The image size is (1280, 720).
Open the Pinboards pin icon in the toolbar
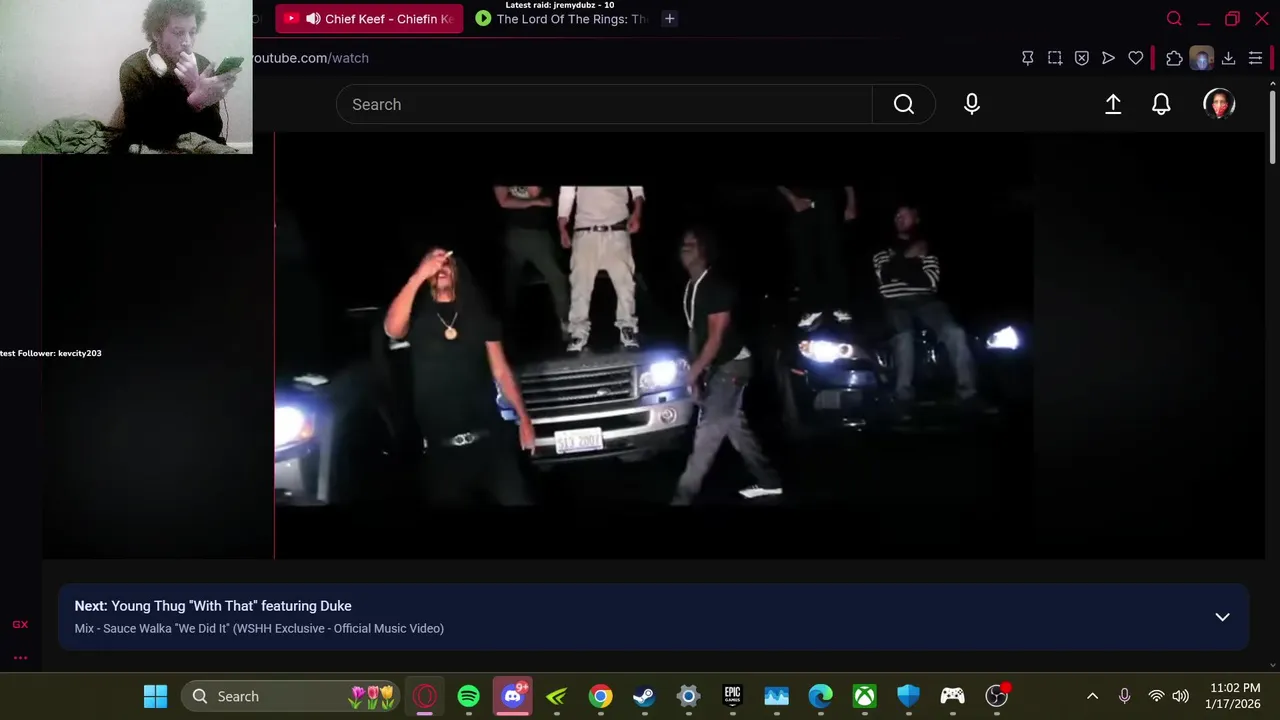point(1027,58)
